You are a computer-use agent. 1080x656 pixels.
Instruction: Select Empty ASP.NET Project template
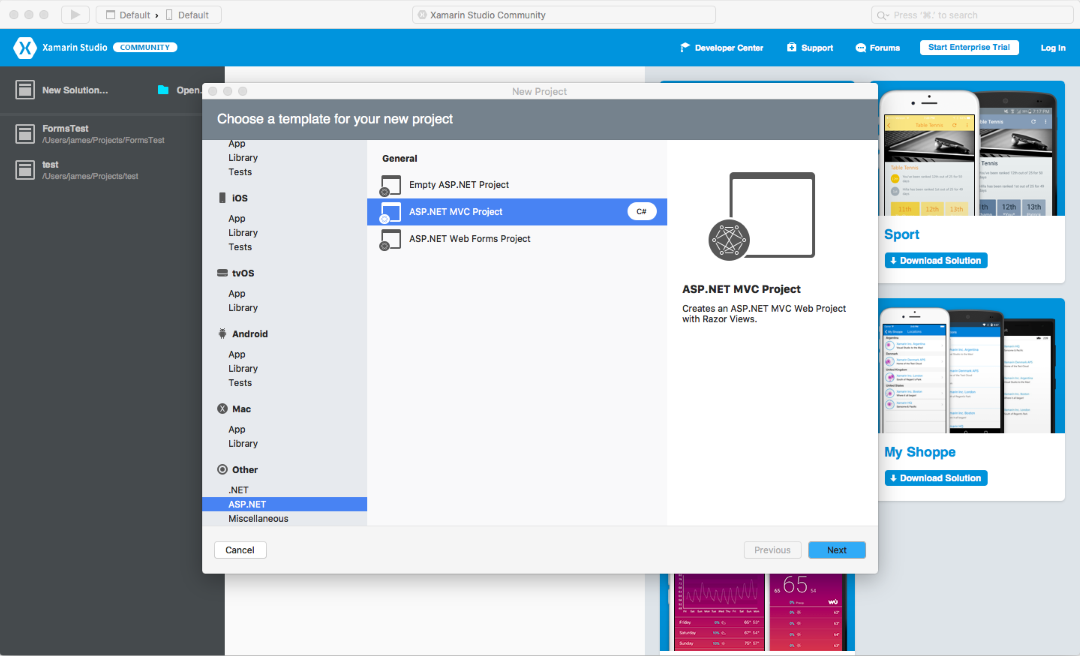(x=517, y=185)
